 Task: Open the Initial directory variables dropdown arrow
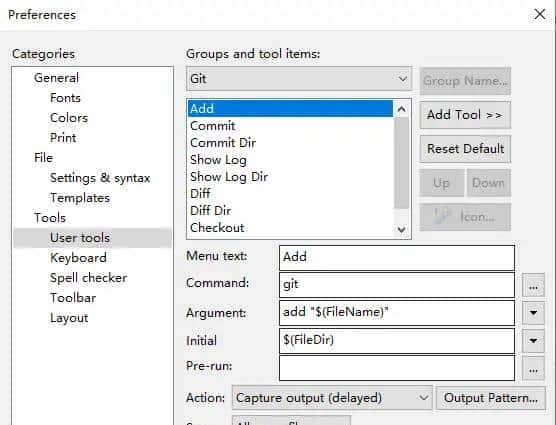coord(533,341)
